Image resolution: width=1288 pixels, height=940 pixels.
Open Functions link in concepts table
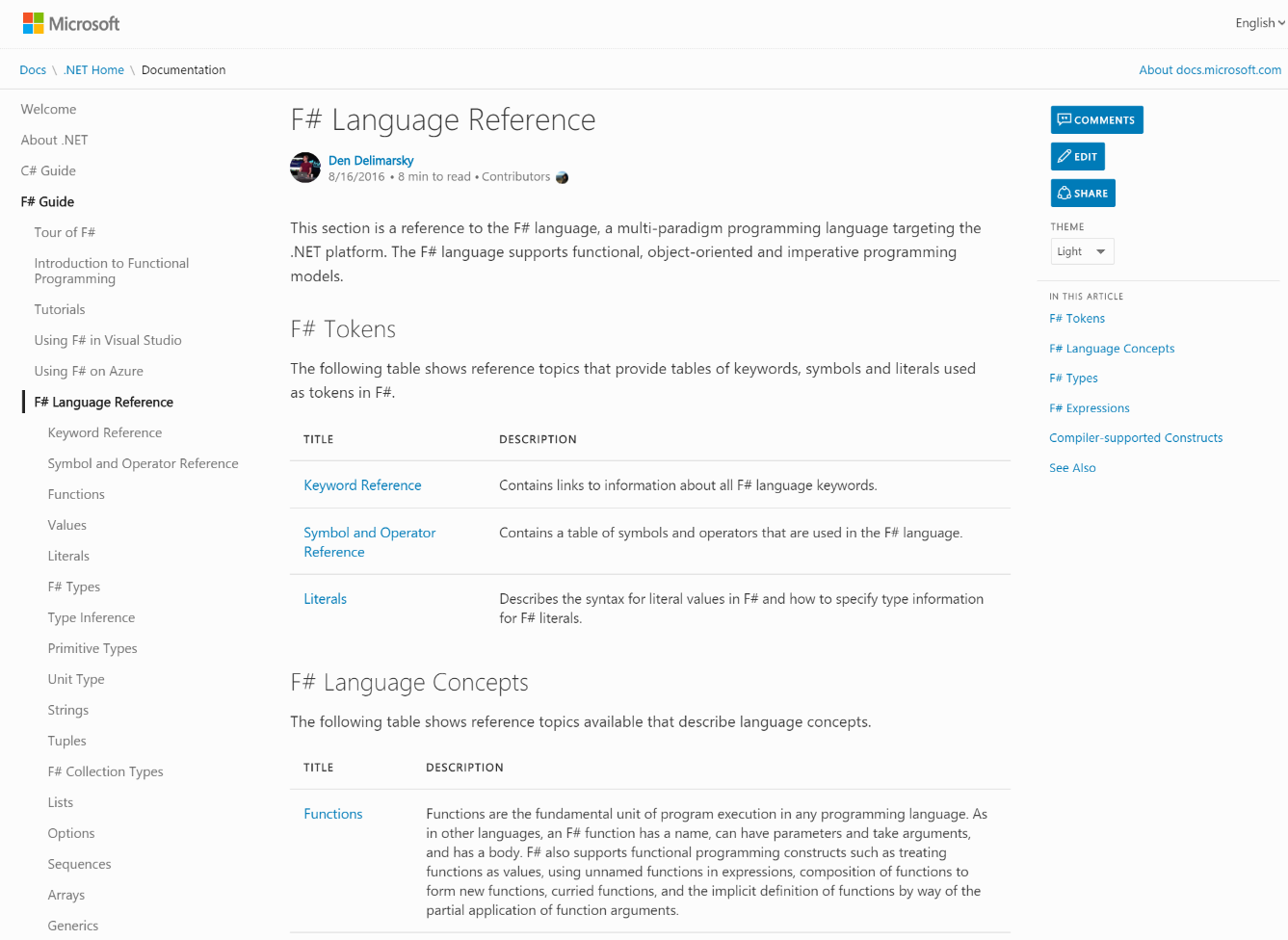pos(333,814)
